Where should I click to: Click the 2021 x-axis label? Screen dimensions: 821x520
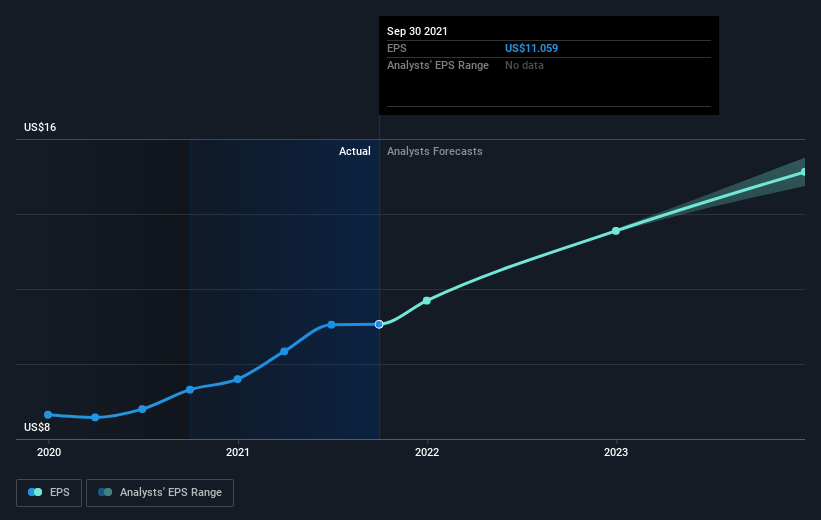(238, 452)
